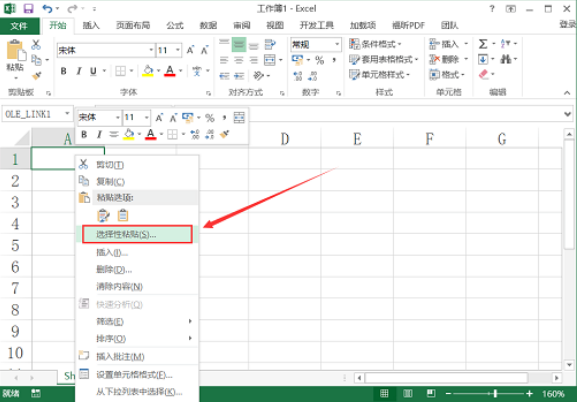Toggle Bold in the mini toolbar

84,134
